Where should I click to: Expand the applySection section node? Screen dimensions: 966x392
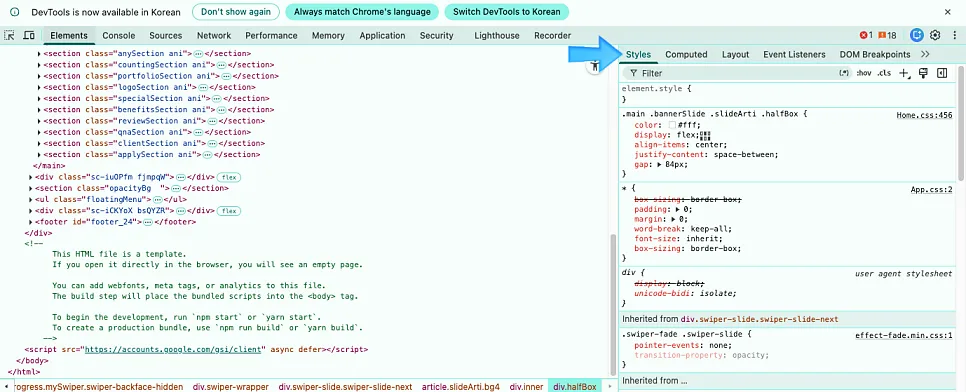(x=39, y=155)
